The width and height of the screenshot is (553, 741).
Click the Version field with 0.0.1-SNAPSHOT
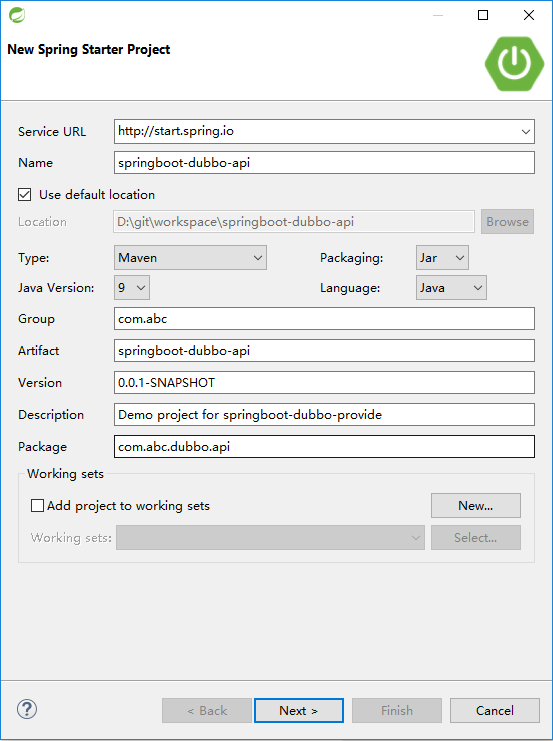(324, 382)
